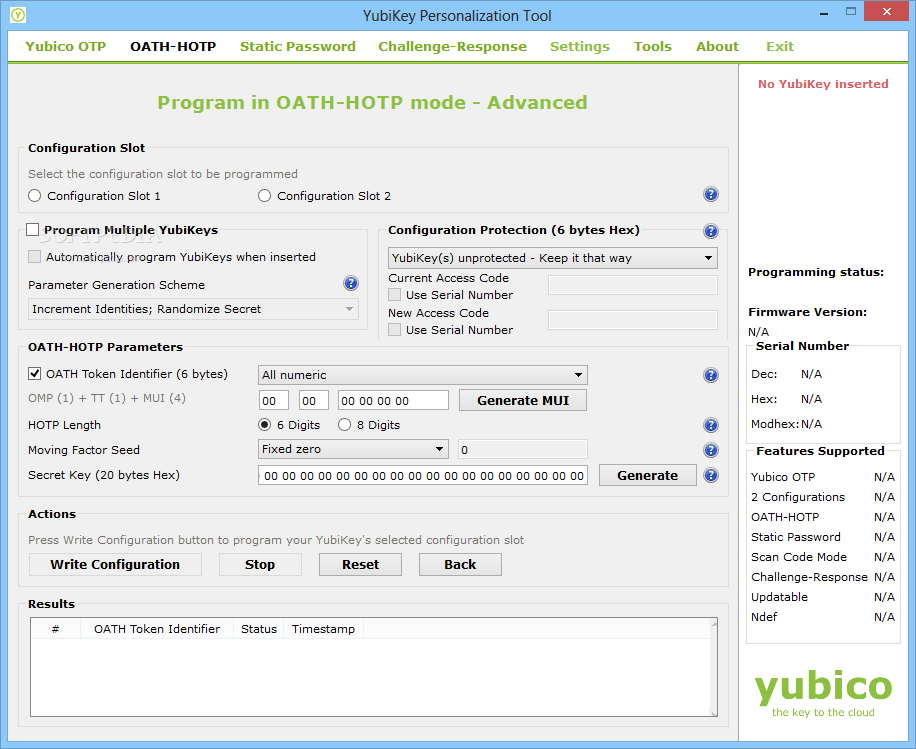Open the configuration protection dropdown

click(553, 258)
